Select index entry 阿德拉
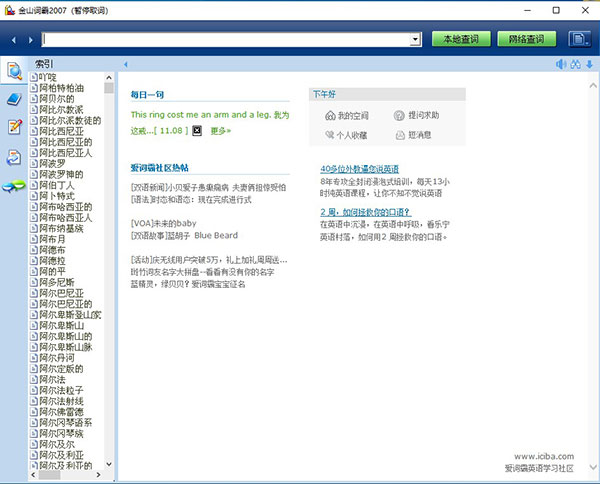Screen dimensions: 600x484 (x=52, y=261)
